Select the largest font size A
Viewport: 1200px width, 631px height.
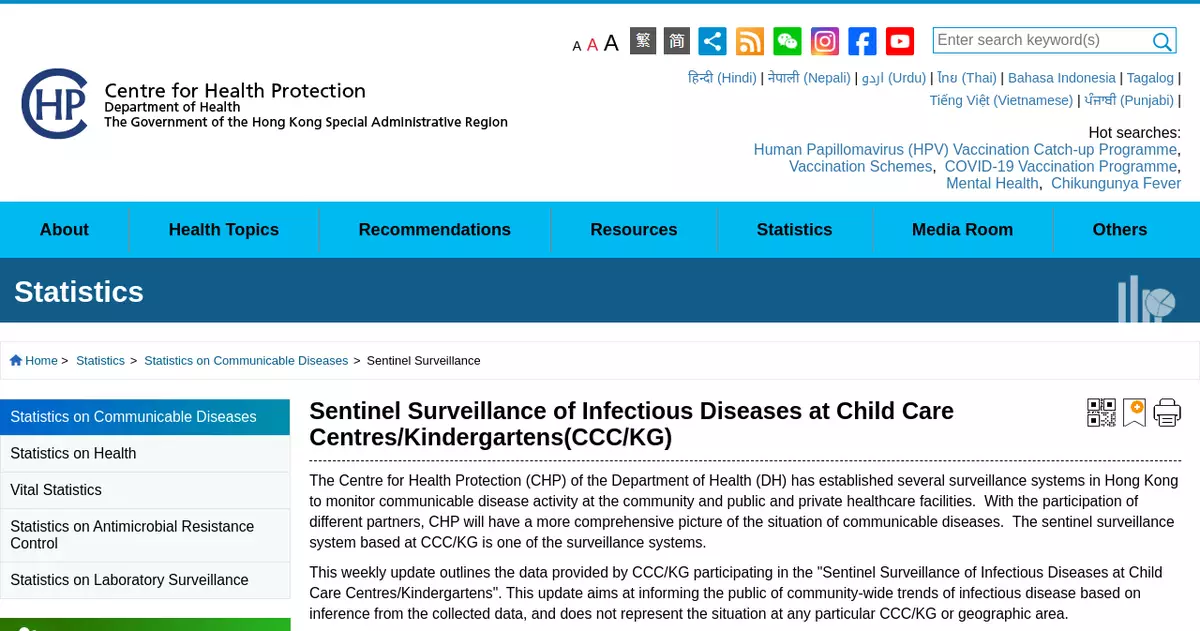[x=611, y=42]
